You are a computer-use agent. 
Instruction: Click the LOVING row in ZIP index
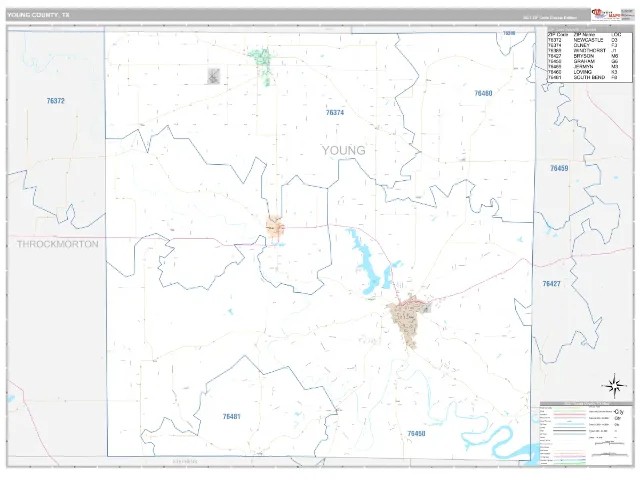[x=584, y=72]
